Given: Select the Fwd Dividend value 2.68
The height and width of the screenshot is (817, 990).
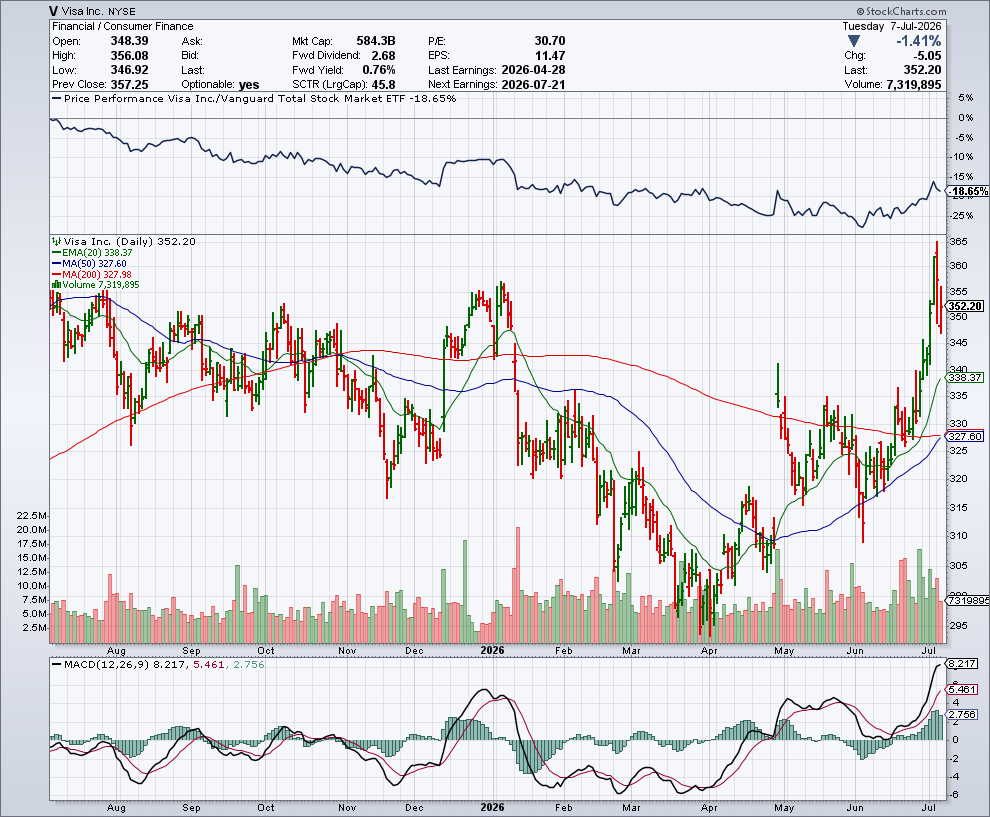Looking at the screenshot, I should 383,56.
